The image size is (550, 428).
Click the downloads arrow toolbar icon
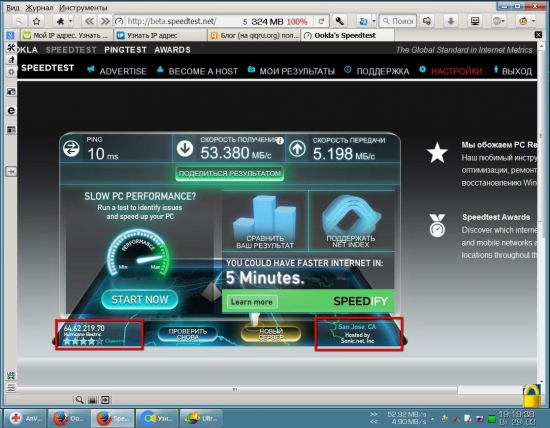click(451, 21)
